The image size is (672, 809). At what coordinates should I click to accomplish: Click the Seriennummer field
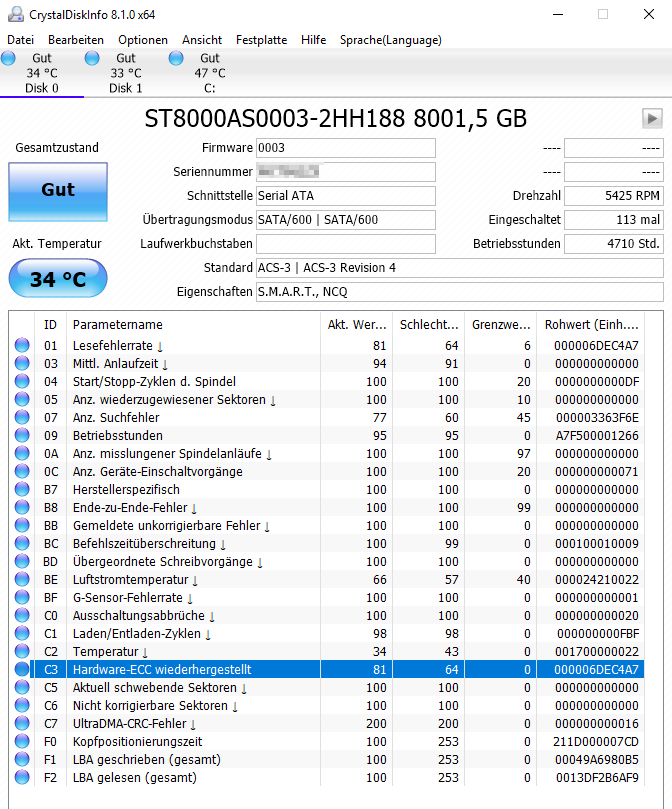click(x=346, y=172)
